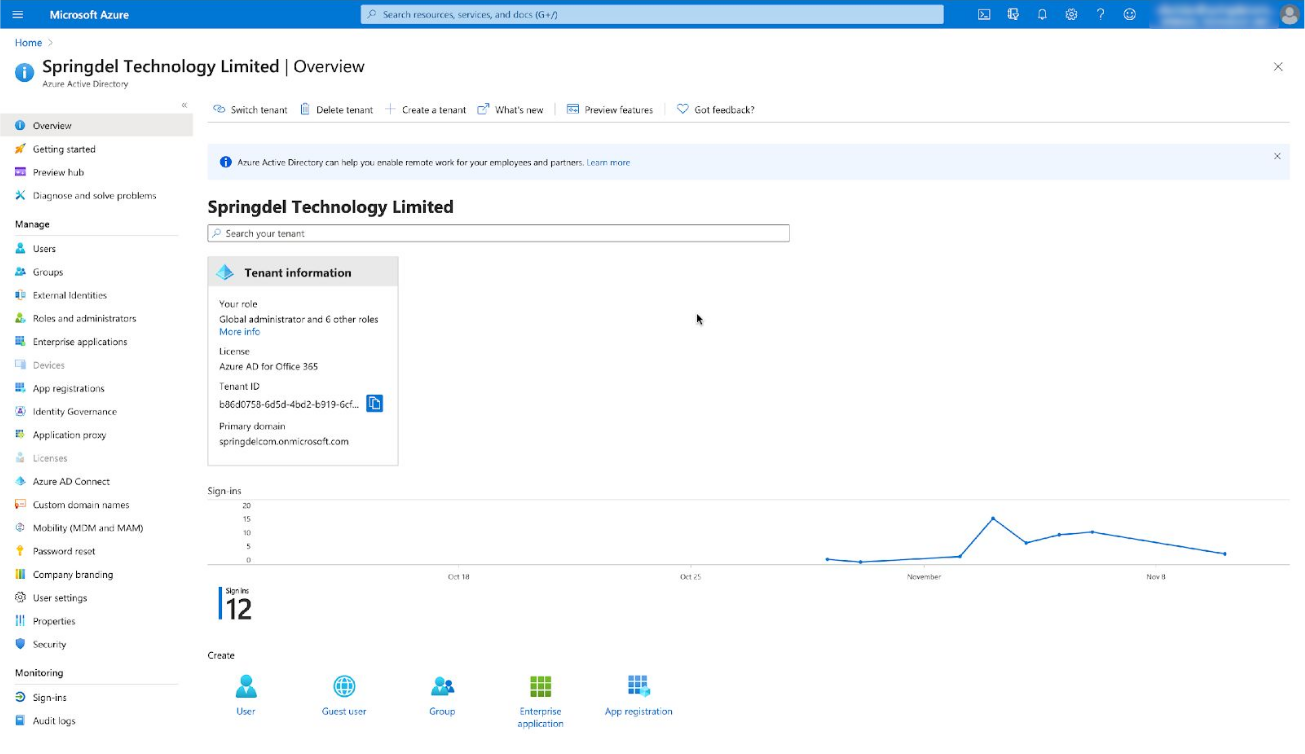The height and width of the screenshot is (754, 1305).
Task: Focus the top resource search bar
Action: coord(652,14)
